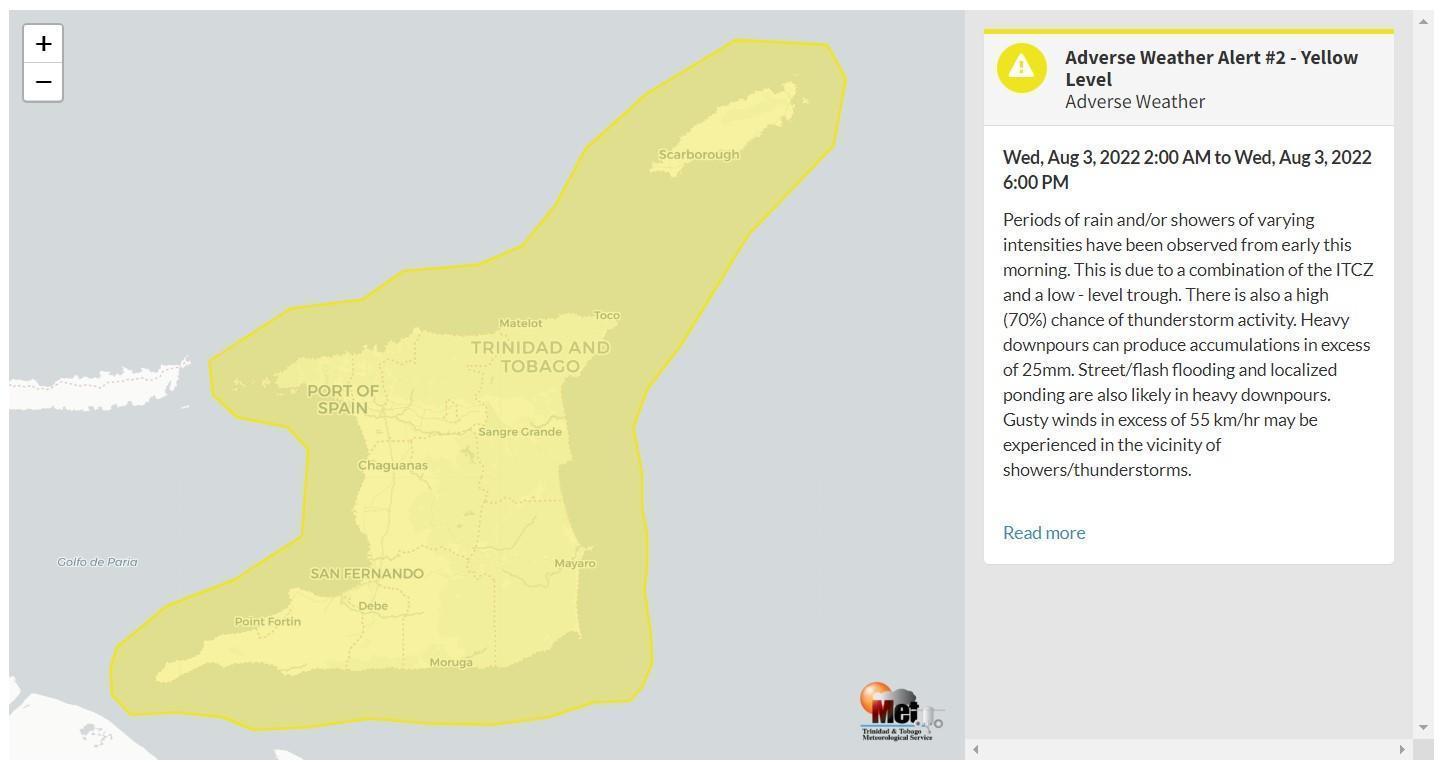Click the Chaguanas map label
This screenshot has width=1440, height=772.
(393, 465)
